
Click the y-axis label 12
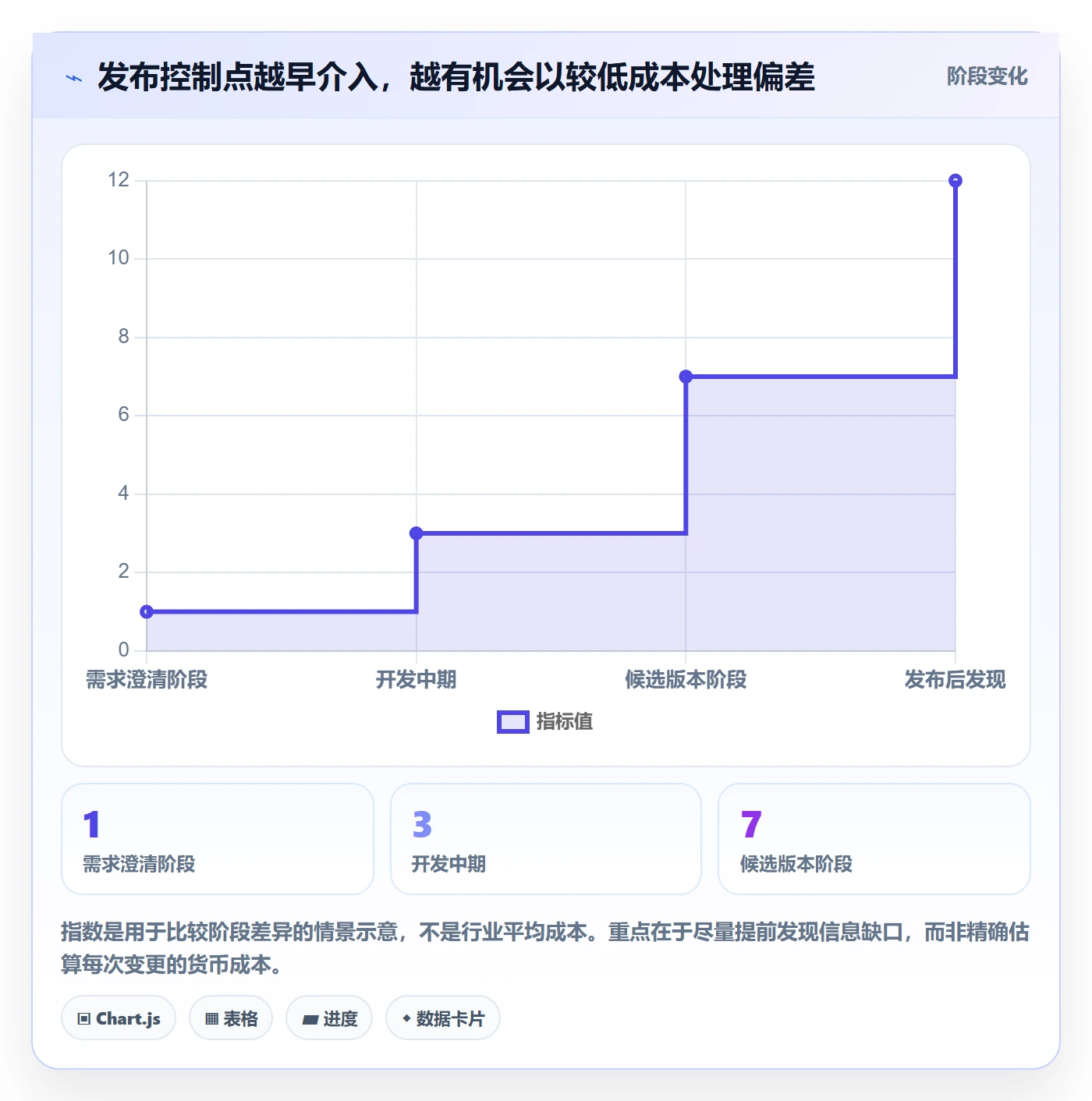click(119, 180)
